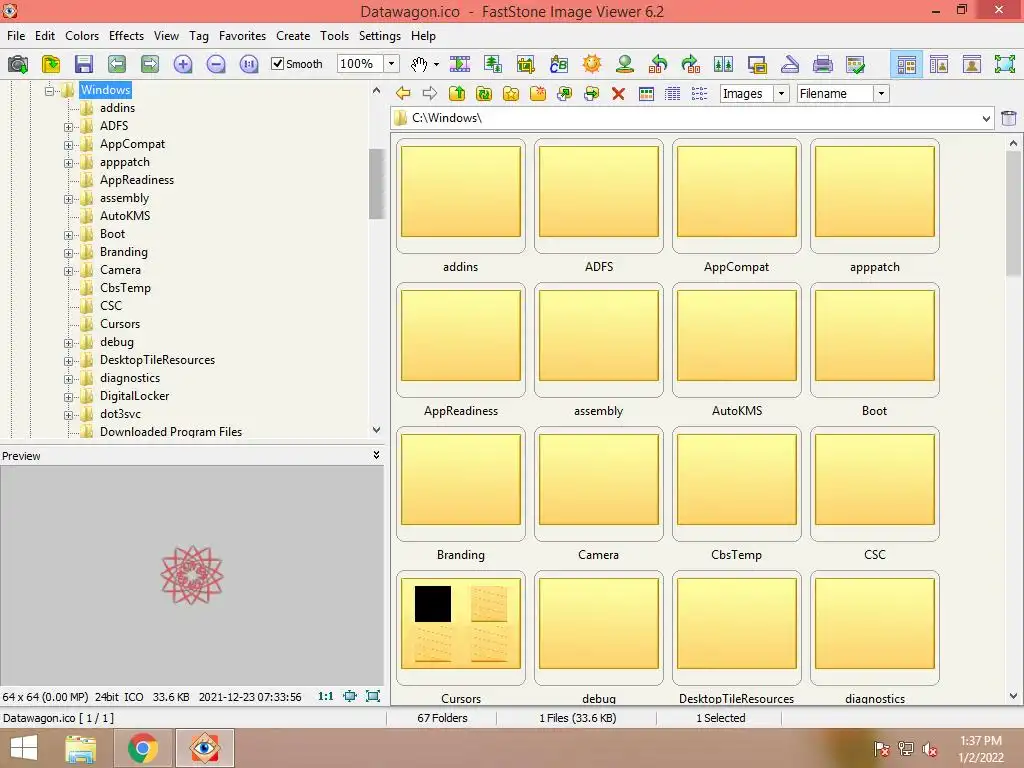The width and height of the screenshot is (1024, 768).
Task: Go up one folder level
Action: (x=457, y=93)
